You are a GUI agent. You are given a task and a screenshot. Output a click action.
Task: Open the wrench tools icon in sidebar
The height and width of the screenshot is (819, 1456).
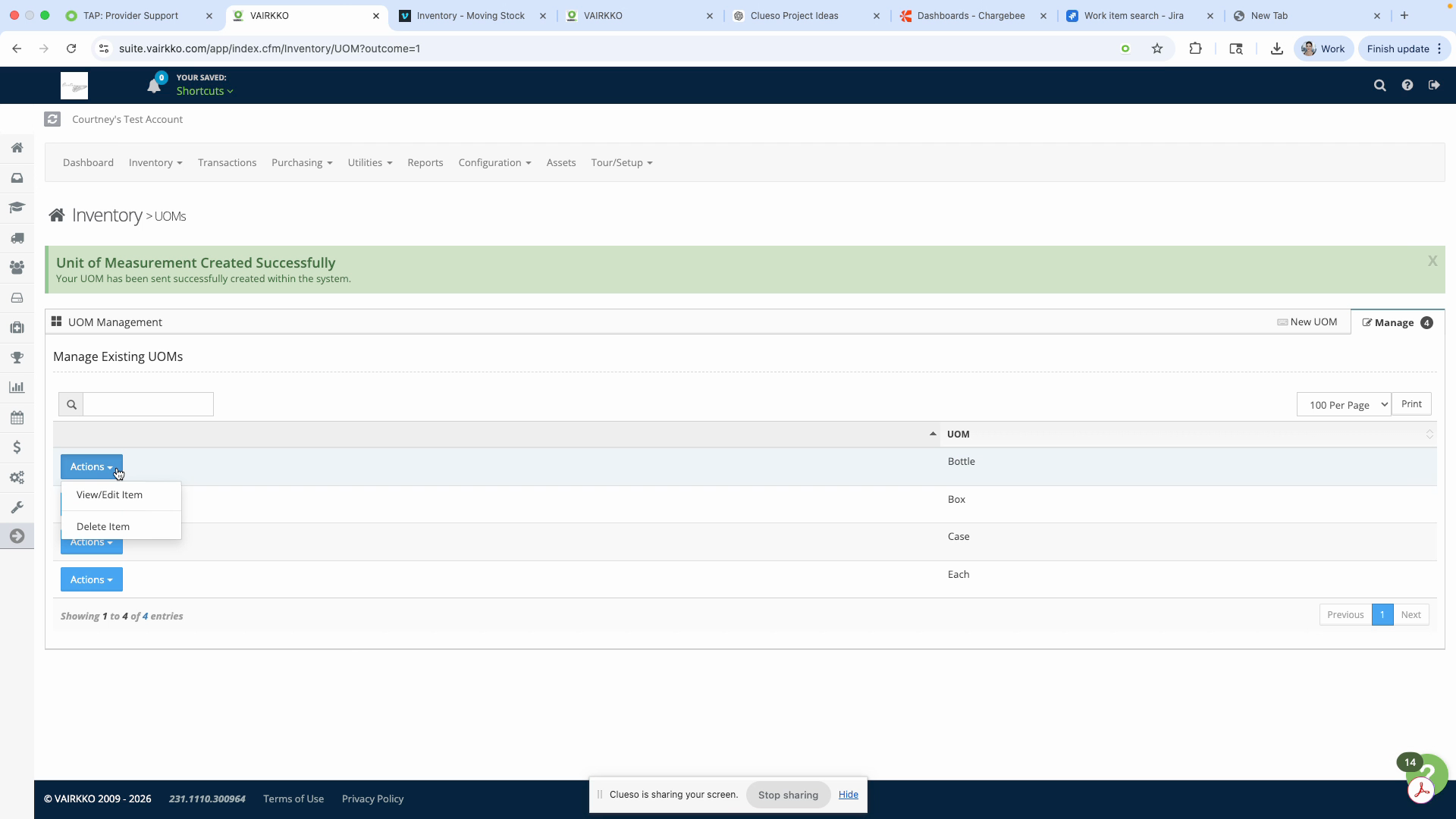tap(17, 507)
